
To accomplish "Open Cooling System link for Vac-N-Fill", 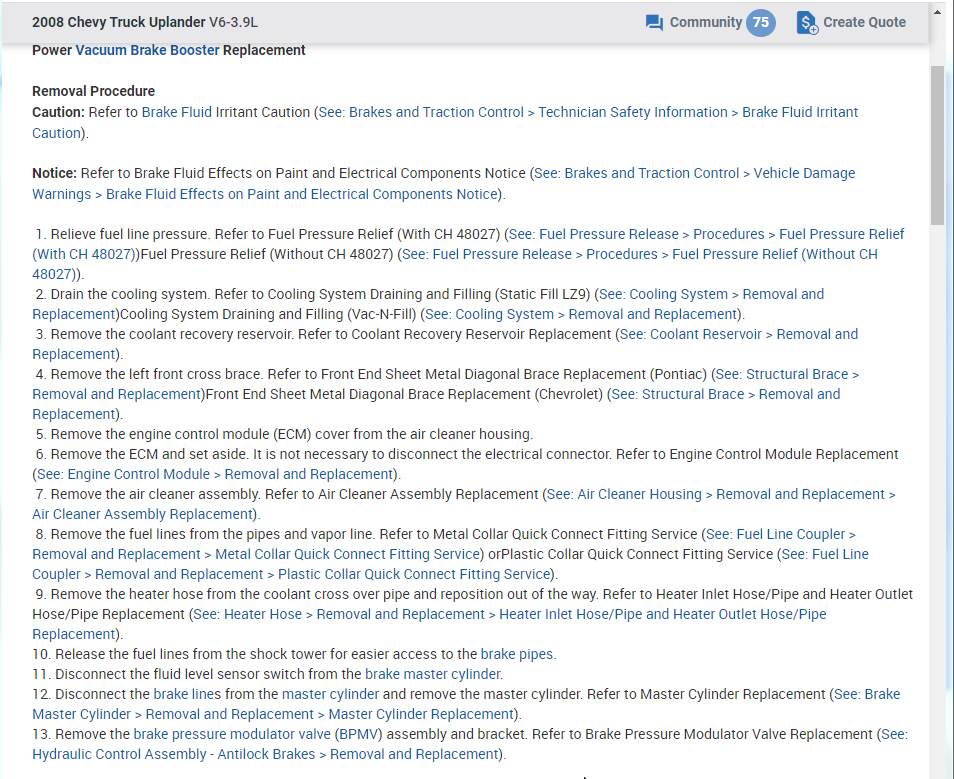I will point(581,314).
